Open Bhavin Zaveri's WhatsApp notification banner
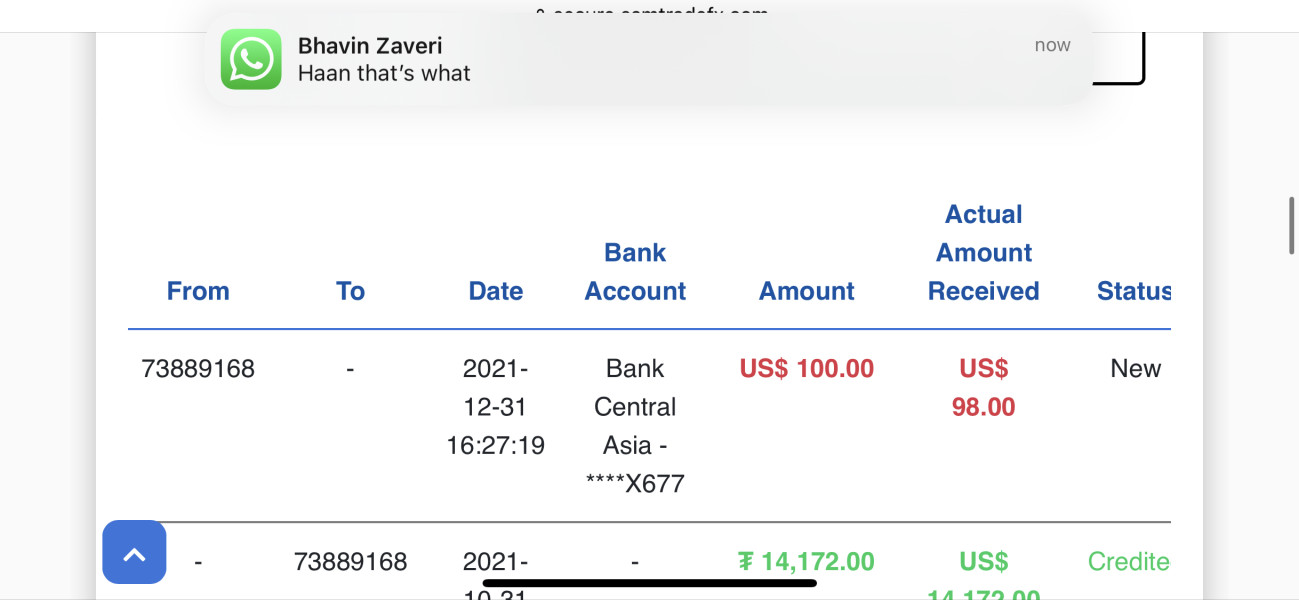 (650, 59)
